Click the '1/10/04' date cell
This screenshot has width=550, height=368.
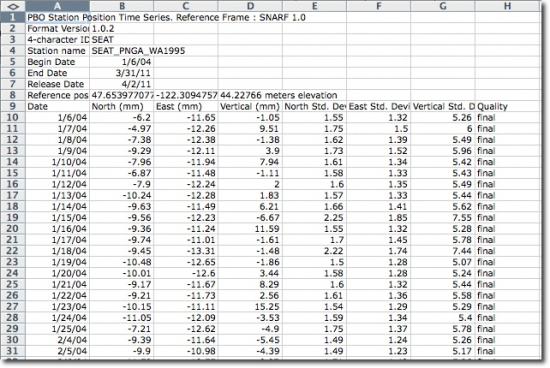[58, 162]
